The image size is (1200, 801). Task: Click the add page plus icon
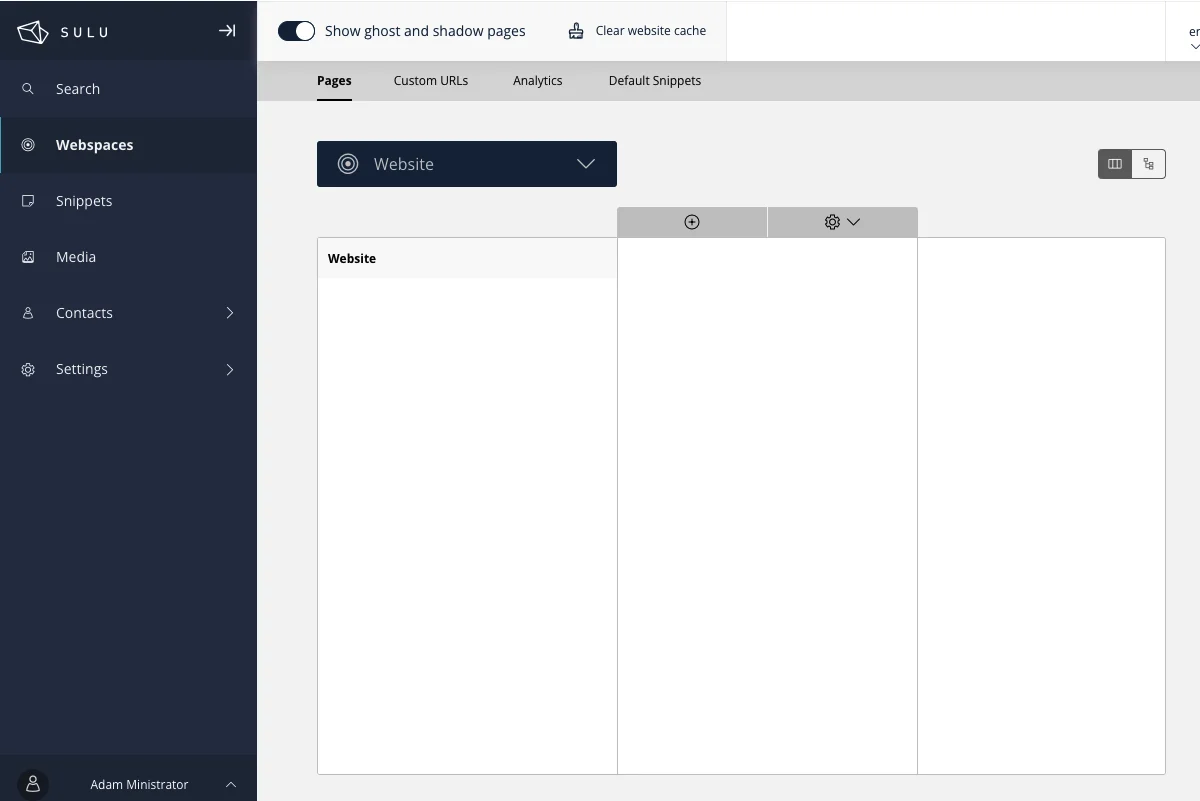coord(691,222)
